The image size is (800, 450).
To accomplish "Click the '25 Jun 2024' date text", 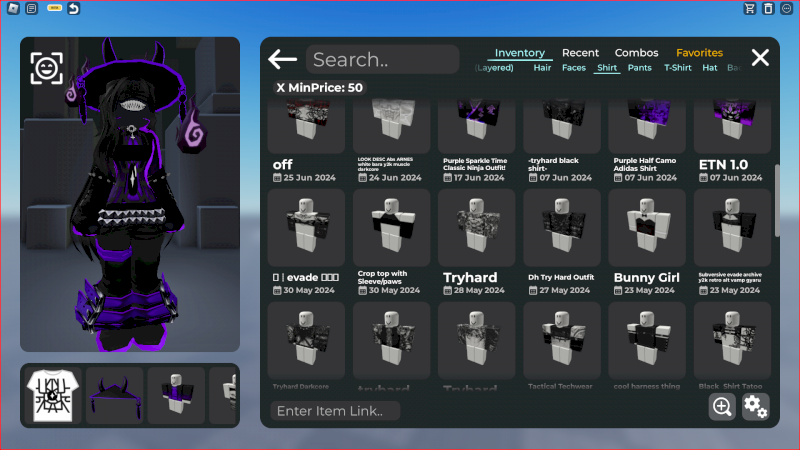I will (x=309, y=178).
